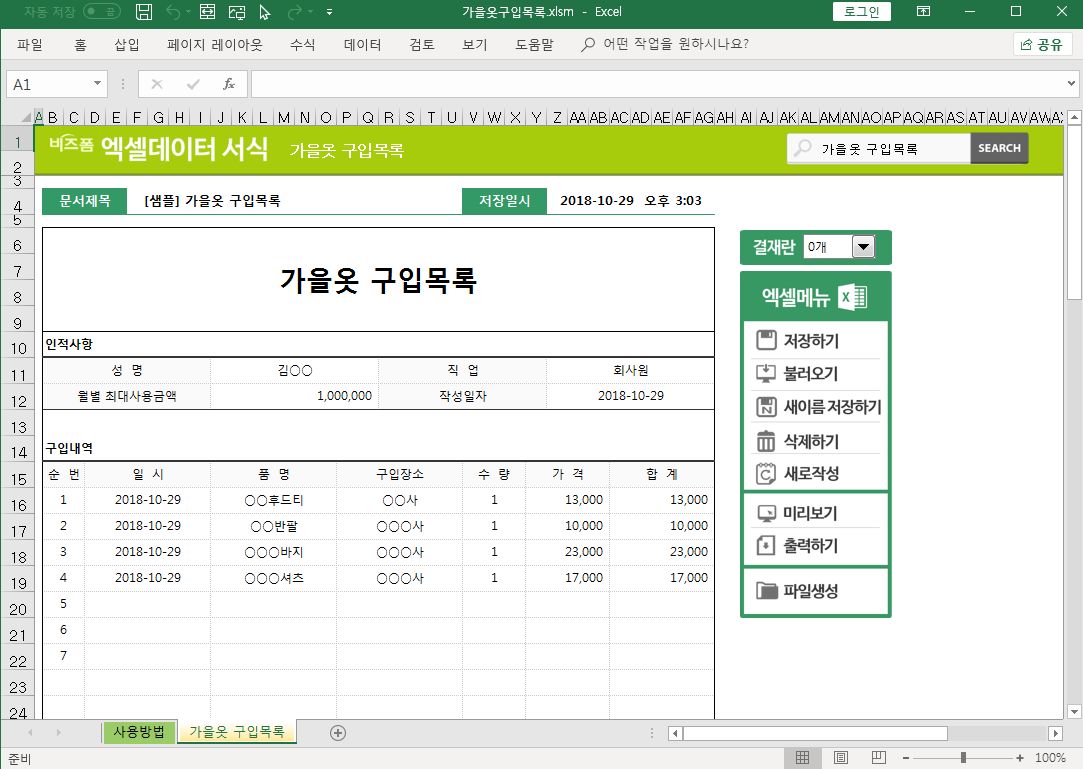This screenshot has width=1083, height=769.
Task: Click 파일생성 folder icon button
Action: tap(767, 591)
